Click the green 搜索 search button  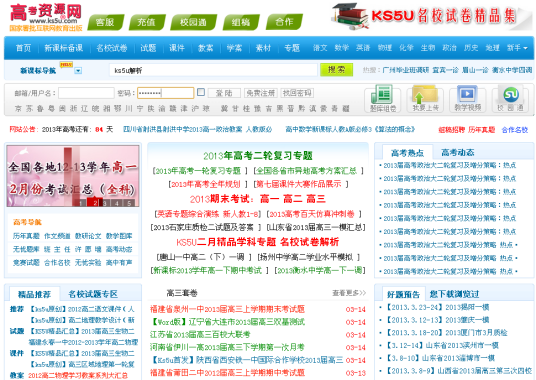(x=336, y=70)
